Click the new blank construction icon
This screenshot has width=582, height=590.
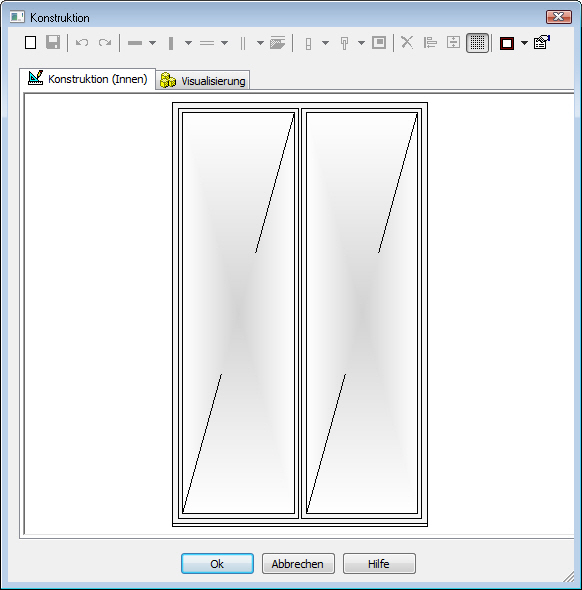coord(30,43)
